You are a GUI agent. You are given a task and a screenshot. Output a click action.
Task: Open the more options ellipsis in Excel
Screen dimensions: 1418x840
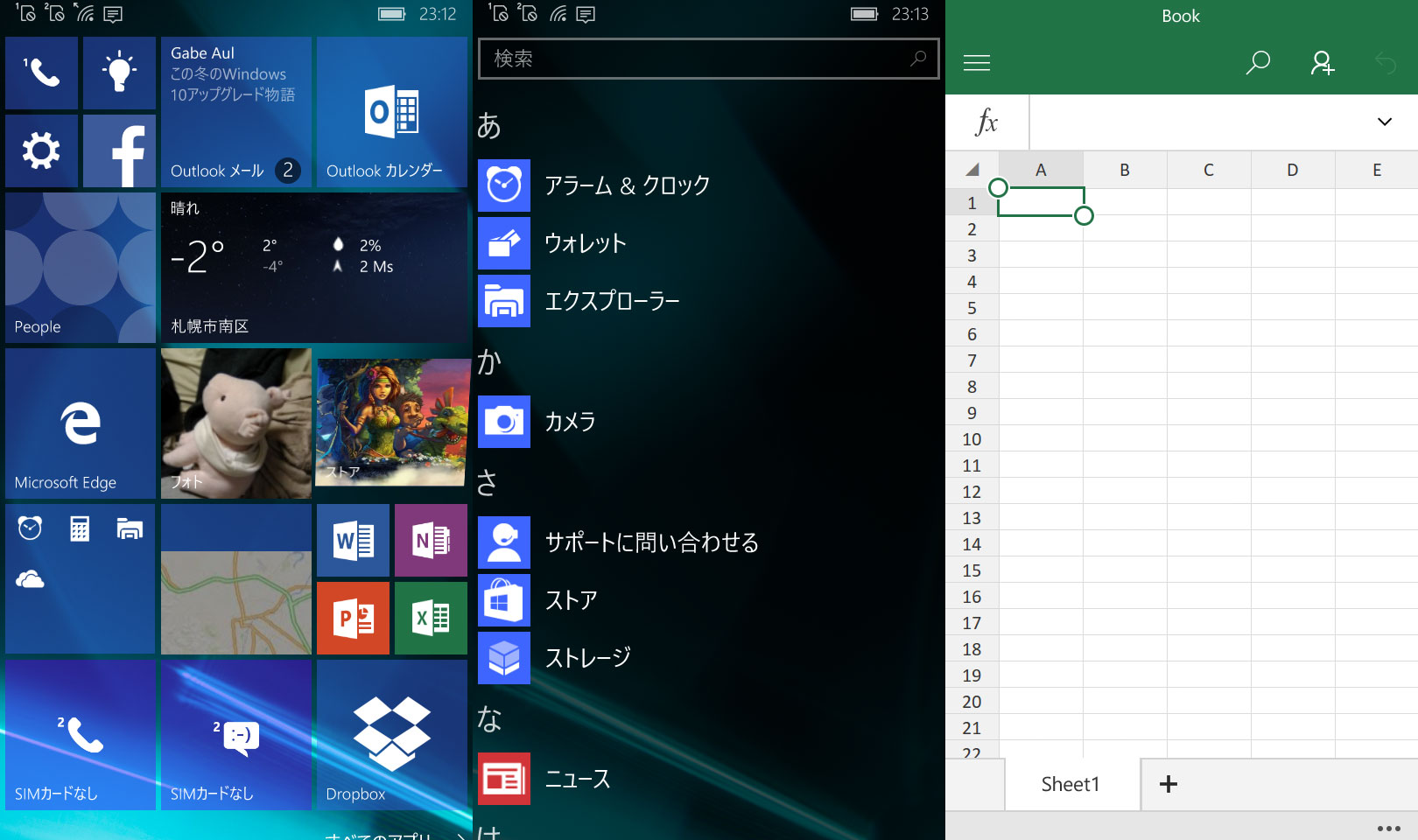pos(1389,828)
